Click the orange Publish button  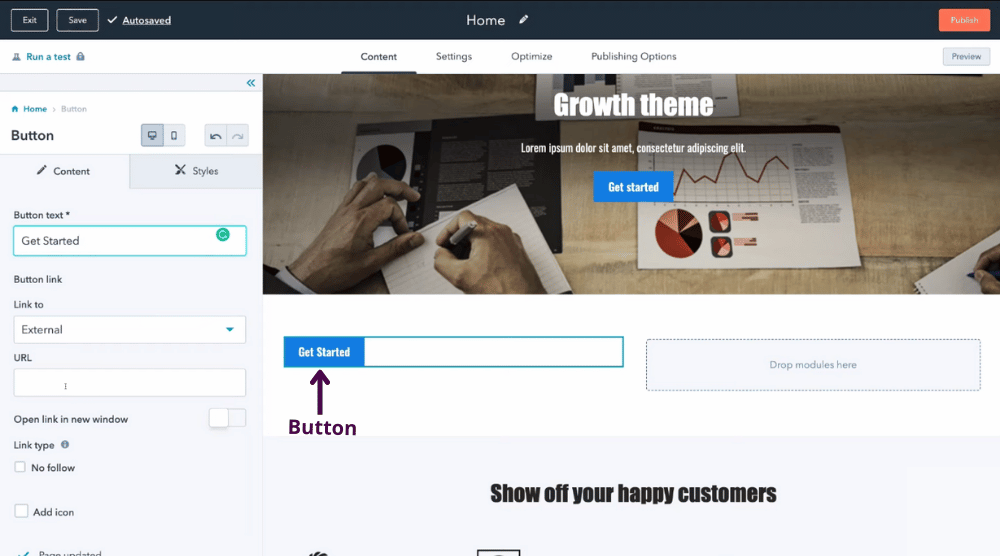[964, 20]
